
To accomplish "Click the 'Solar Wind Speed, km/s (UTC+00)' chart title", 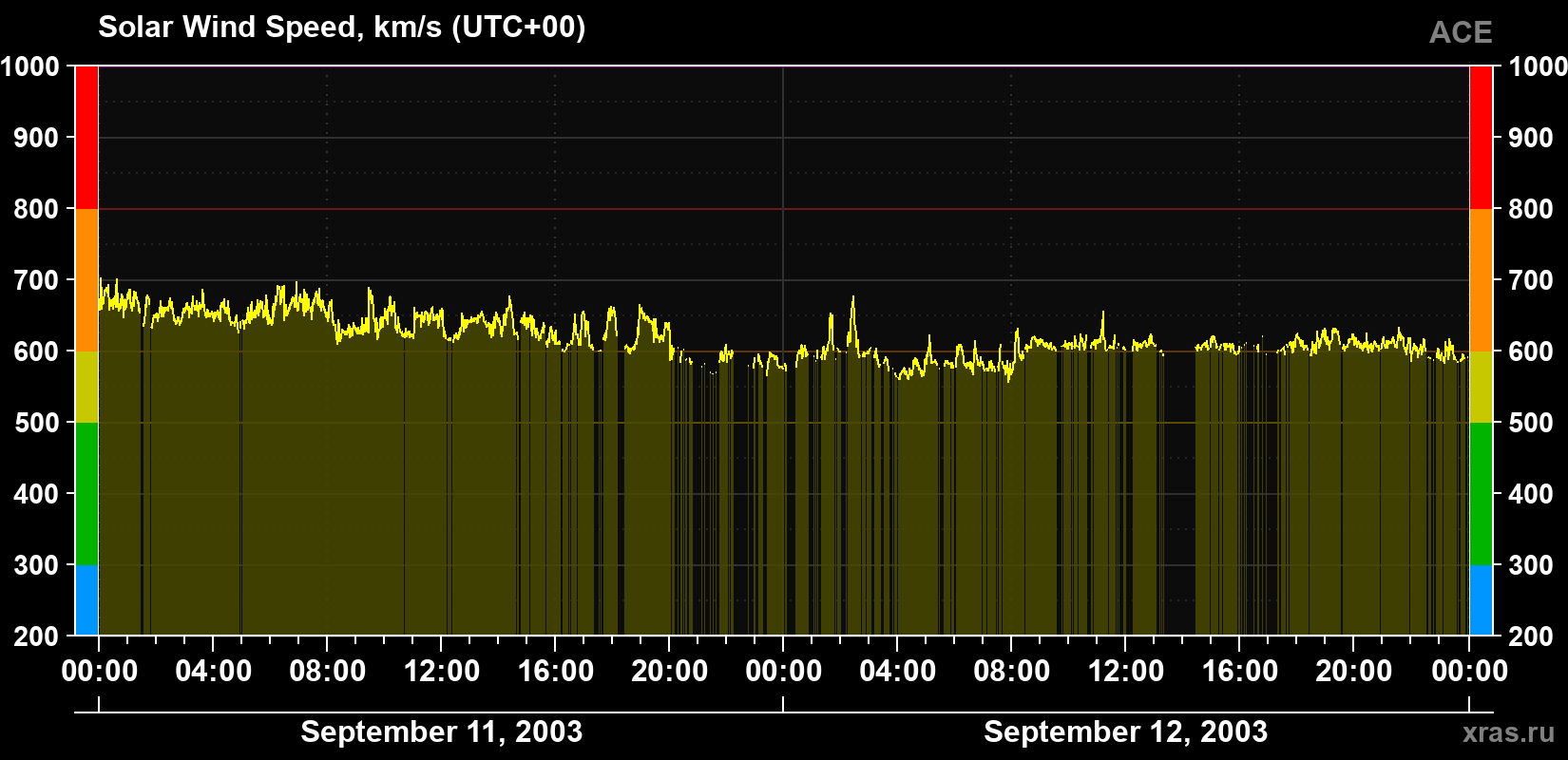I will 342,28.
